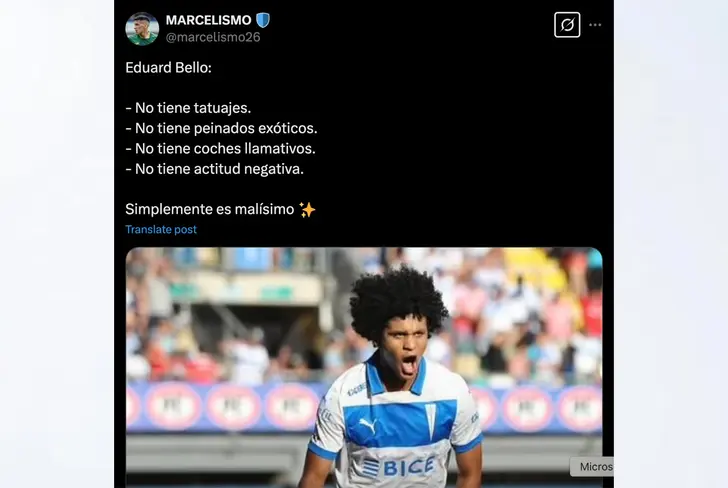This screenshot has height=488, width=728.
Task: Click the Translate post link
Action: pos(161,229)
